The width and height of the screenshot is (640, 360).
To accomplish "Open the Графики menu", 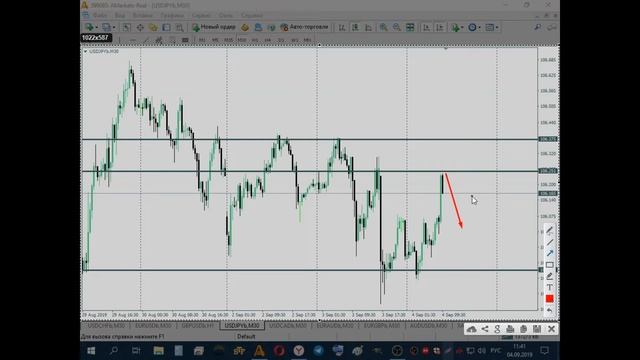I will tap(172, 16).
